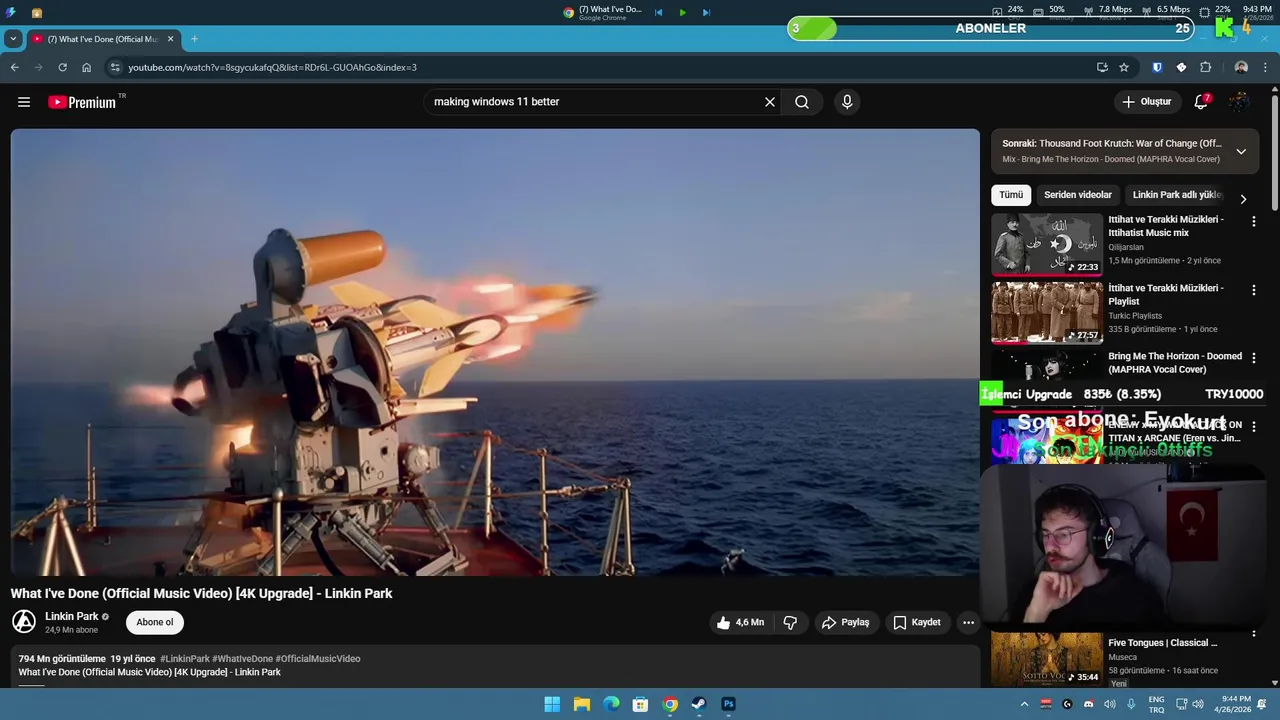This screenshot has height=720, width=1280.
Task: Open Ittihat Playlist thumbnail
Action: click(x=1047, y=312)
